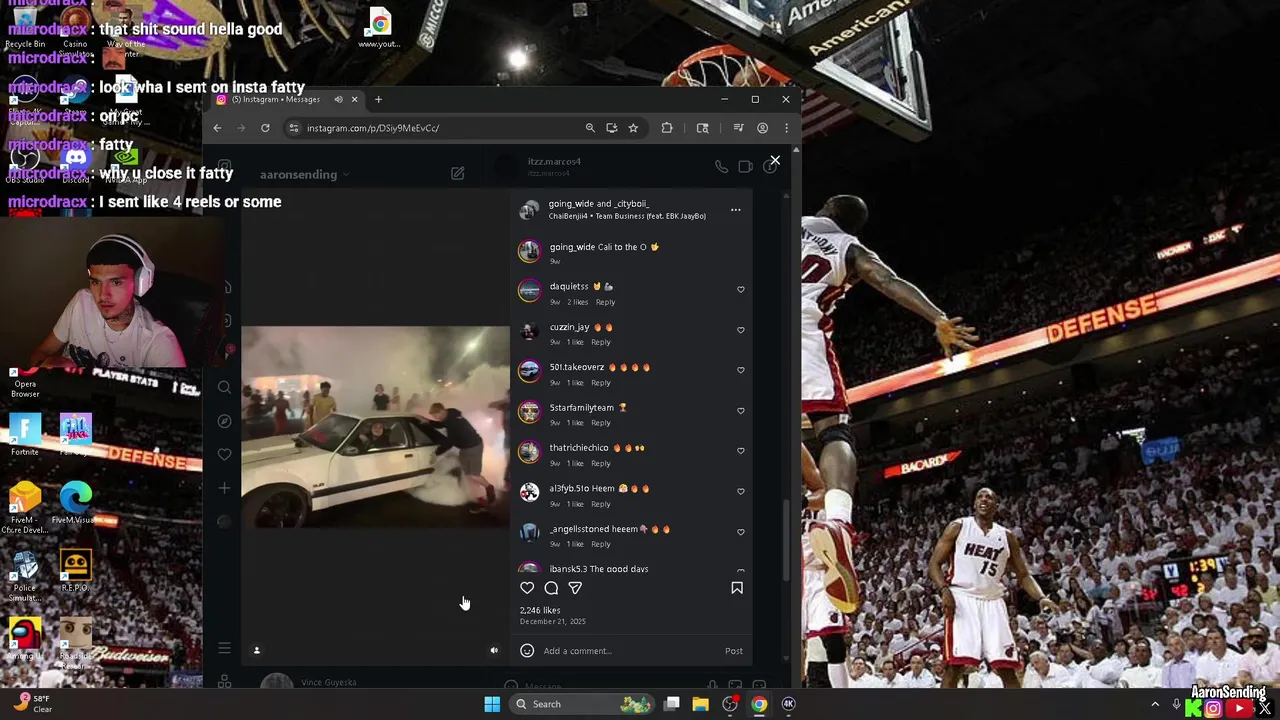Save the post with bookmark icon
Screen dimensions: 1280x720
[737, 588]
